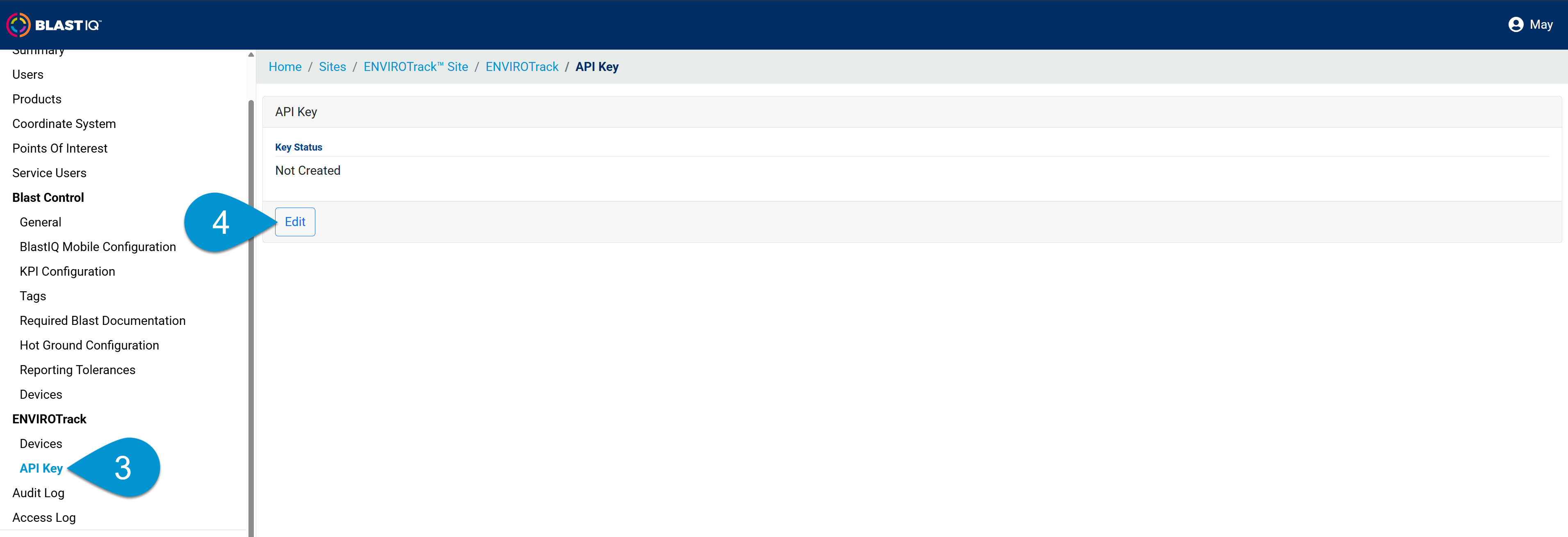Select API Key in the sidebar
This screenshot has width=1568, height=537.
point(41,468)
